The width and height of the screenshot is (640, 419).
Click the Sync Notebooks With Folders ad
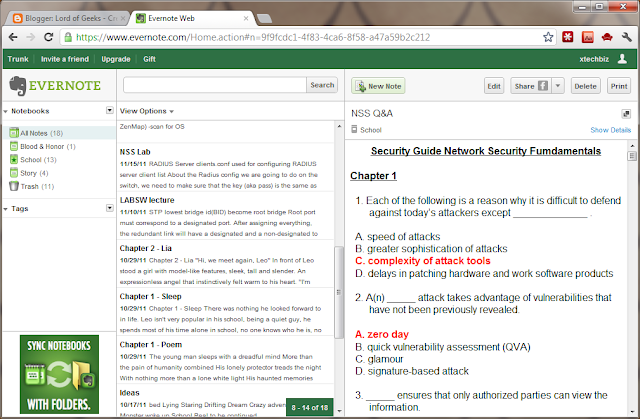click(x=59, y=375)
